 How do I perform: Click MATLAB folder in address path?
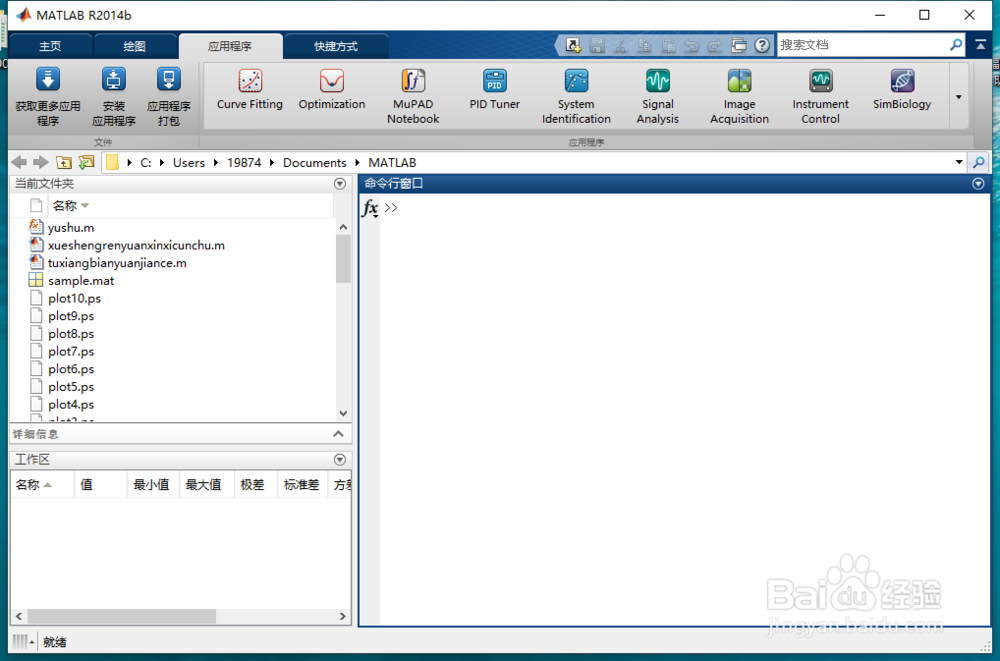[x=392, y=163]
